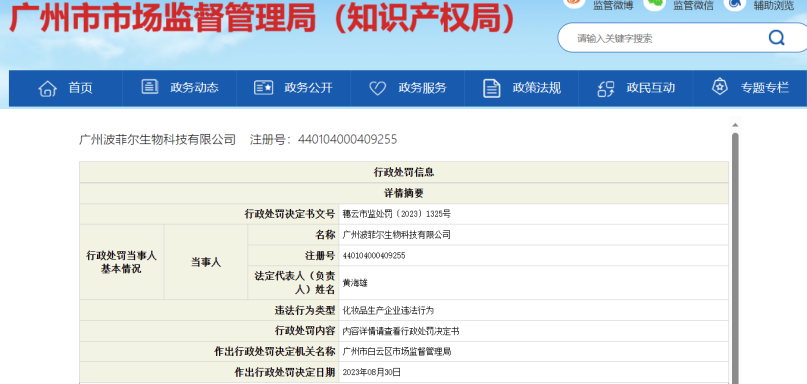
Task: Click the accessibility icon for 辅助浏览
Action: (x=735, y=4)
